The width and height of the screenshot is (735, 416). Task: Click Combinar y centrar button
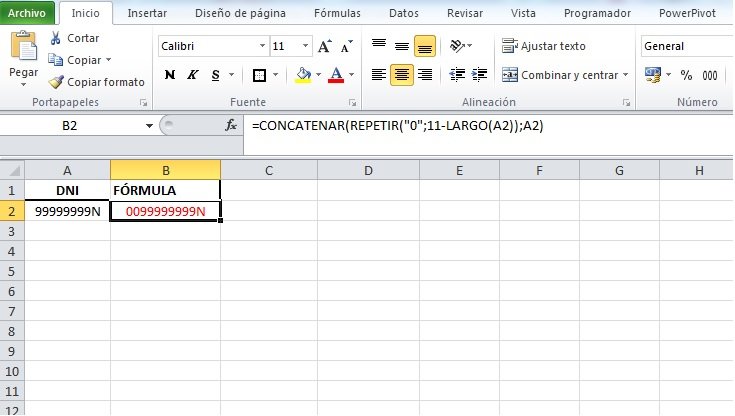point(560,75)
